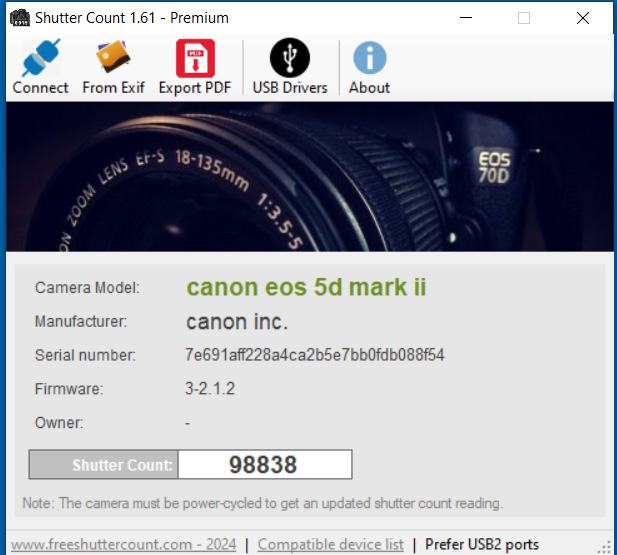Click the Prefer USB2 ports status text
Image resolution: width=617 pixels, height=555 pixels.
(x=482, y=545)
